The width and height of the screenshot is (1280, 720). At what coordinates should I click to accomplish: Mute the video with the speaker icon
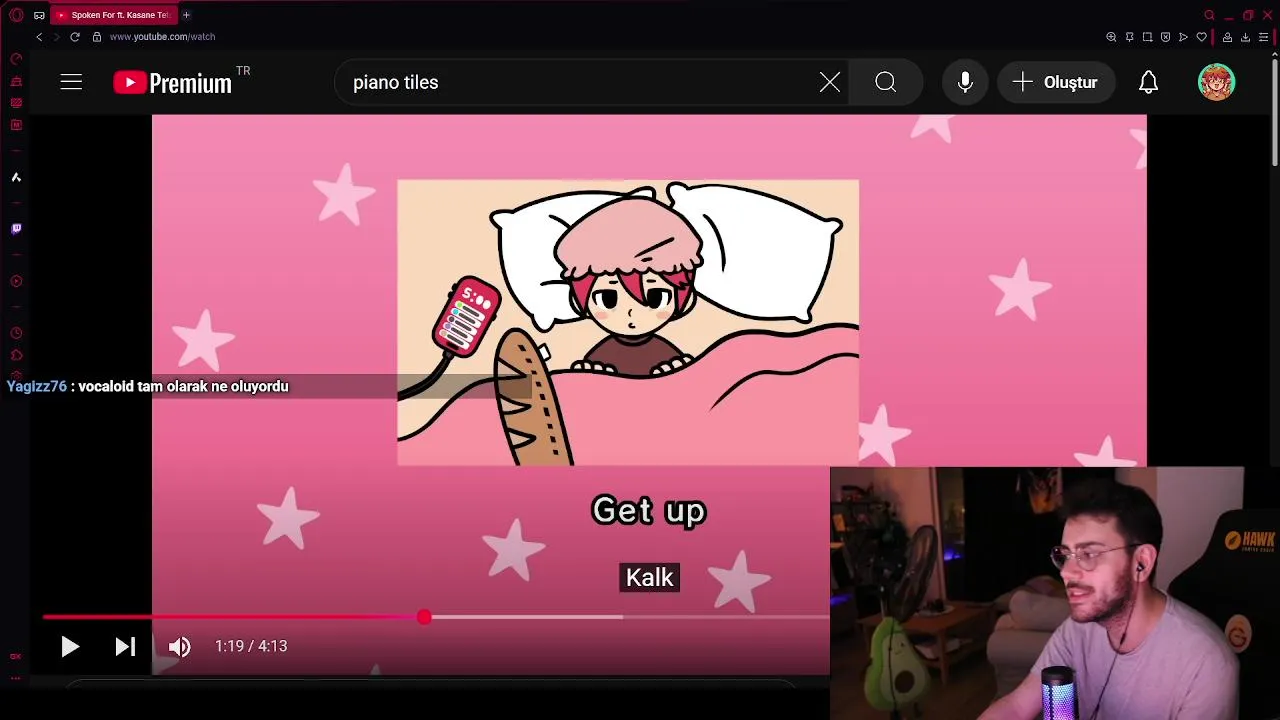(179, 647)
